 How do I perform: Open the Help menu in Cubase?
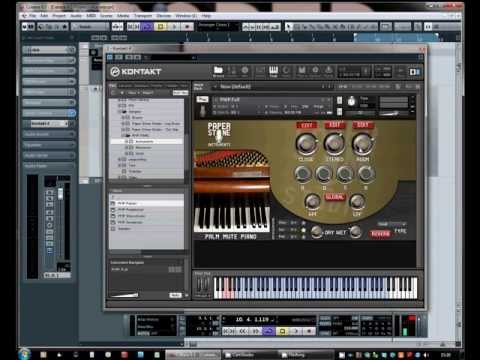(206, 16)
